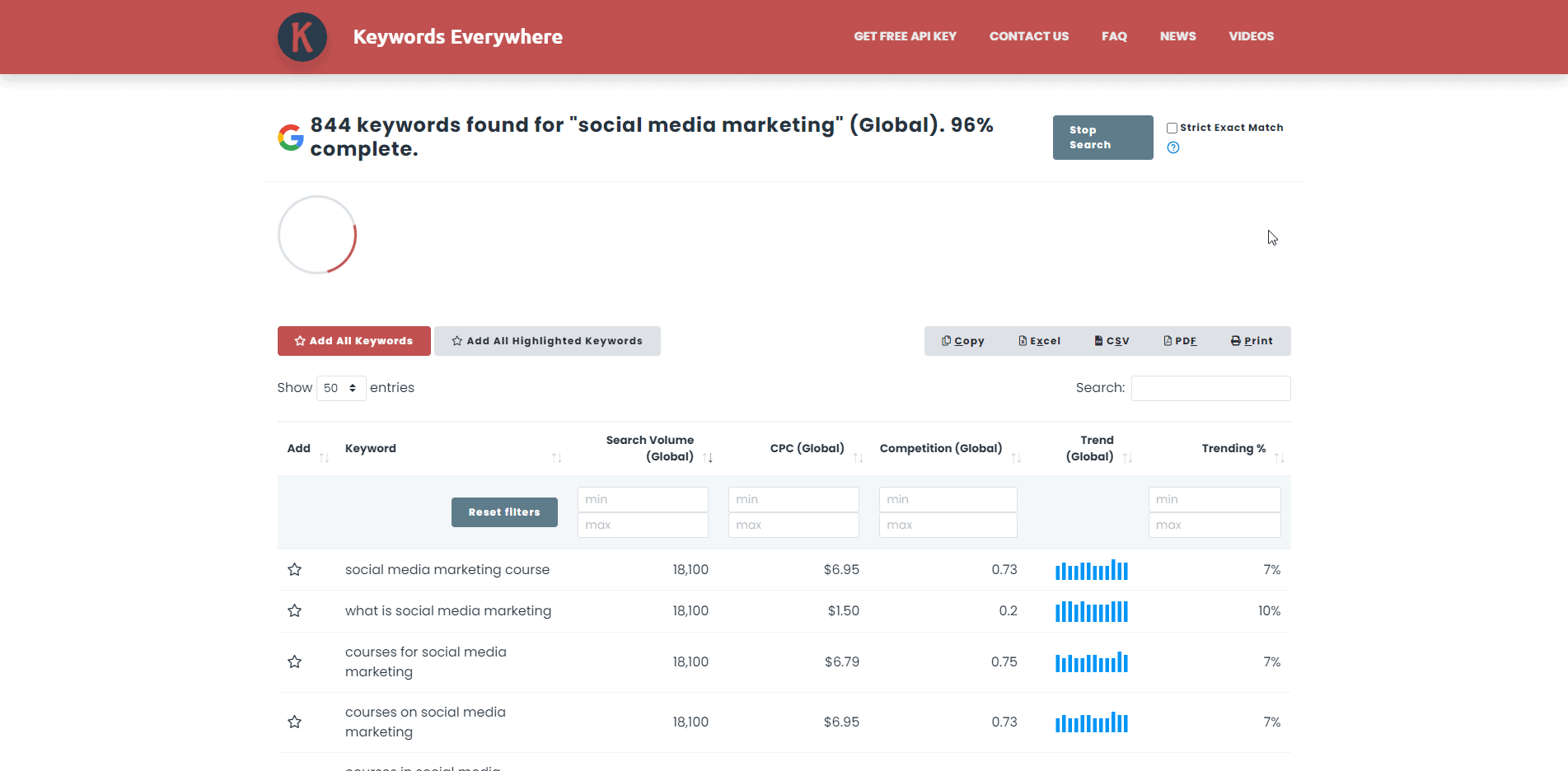Screen dimensions: 1568x771
Task: Star the 'courses for social media marketing' keyword
Action: [294, 662]
